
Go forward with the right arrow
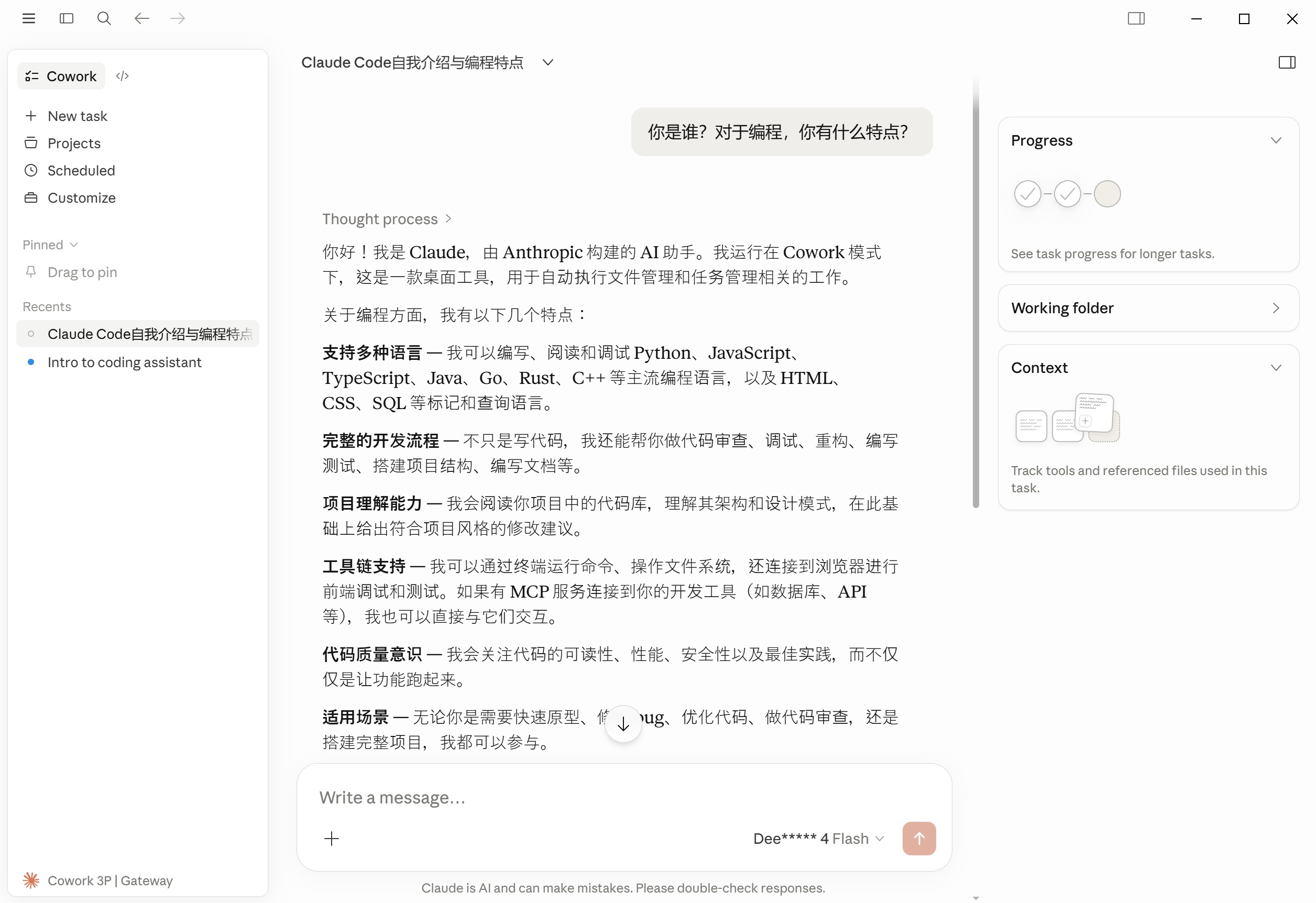178,19
